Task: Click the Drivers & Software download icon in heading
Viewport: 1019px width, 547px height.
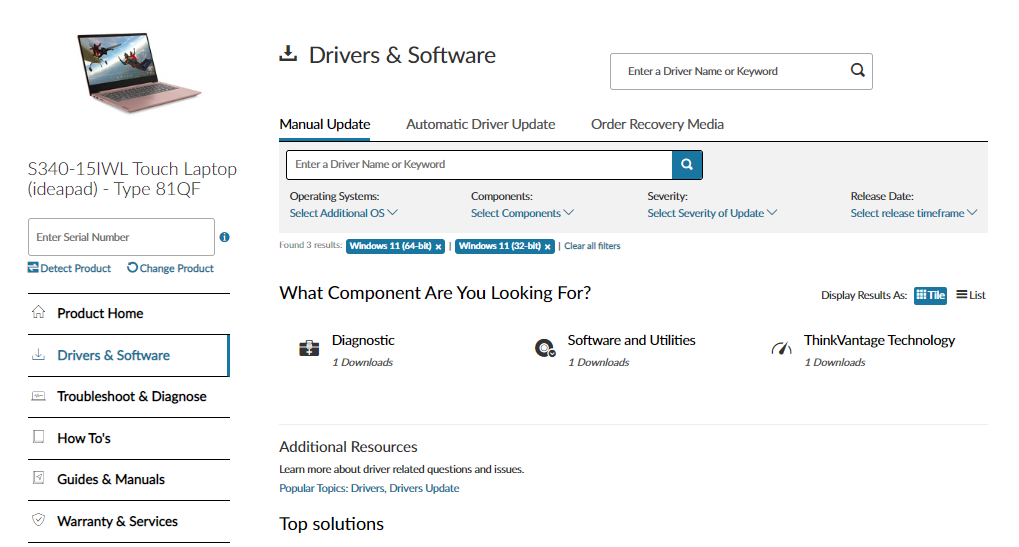Action: coord(288,54)
